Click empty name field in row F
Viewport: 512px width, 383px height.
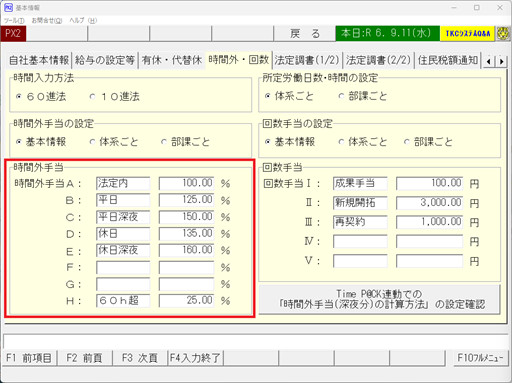click(123, 267)
